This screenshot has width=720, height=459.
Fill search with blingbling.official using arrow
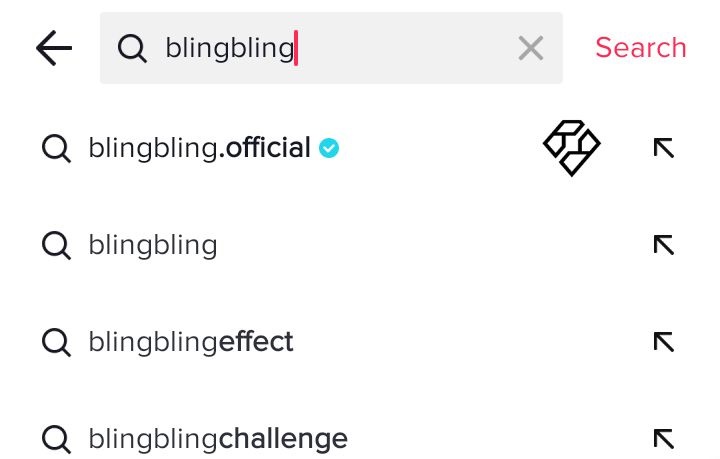[664, 148]
